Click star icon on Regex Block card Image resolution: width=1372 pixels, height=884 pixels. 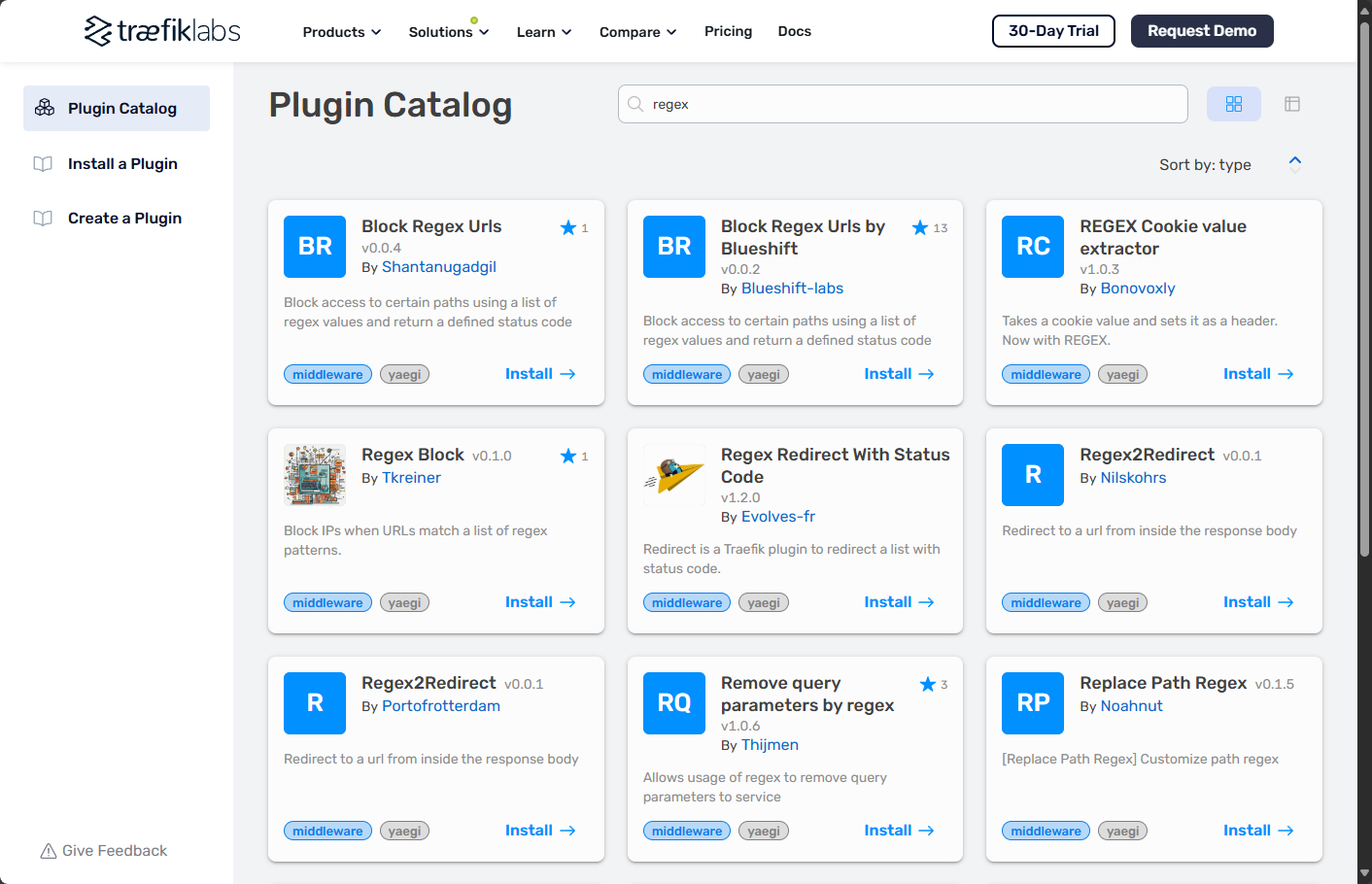point(568,456)
